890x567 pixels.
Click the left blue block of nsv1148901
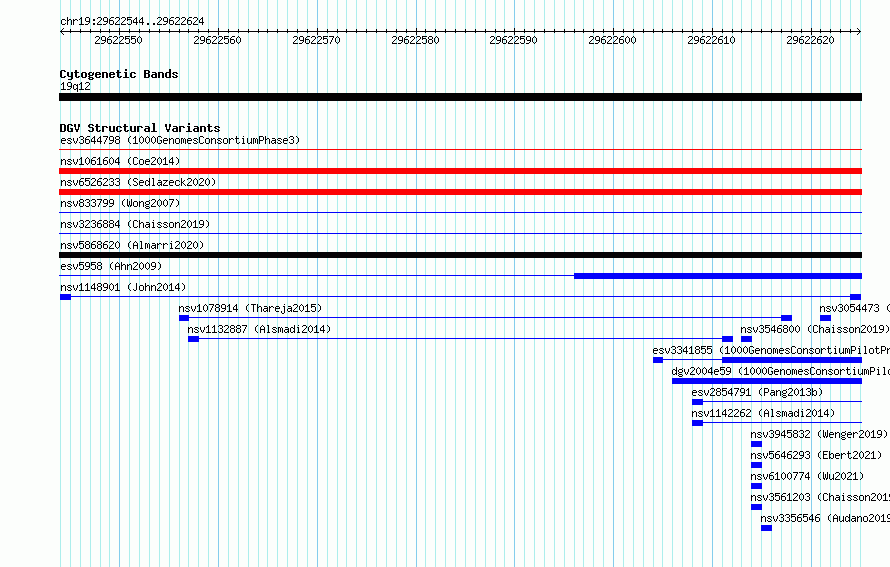[x=65, y=297]
